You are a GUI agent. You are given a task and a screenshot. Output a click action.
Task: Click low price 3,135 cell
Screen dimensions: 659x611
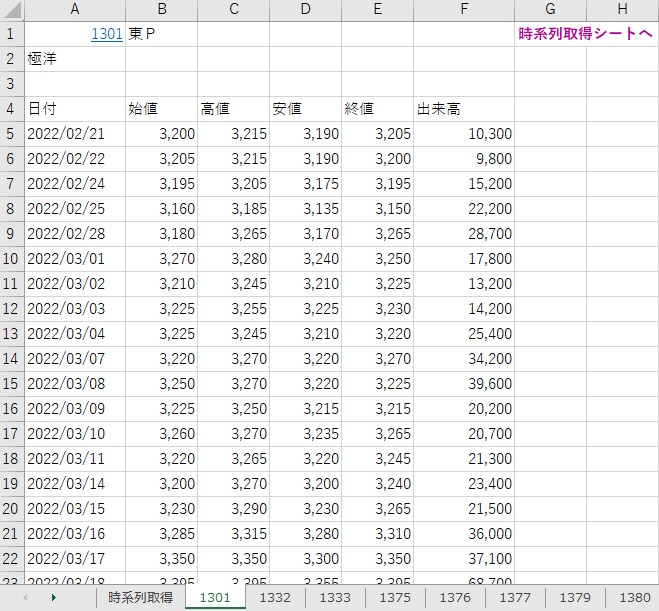point(306,209)
